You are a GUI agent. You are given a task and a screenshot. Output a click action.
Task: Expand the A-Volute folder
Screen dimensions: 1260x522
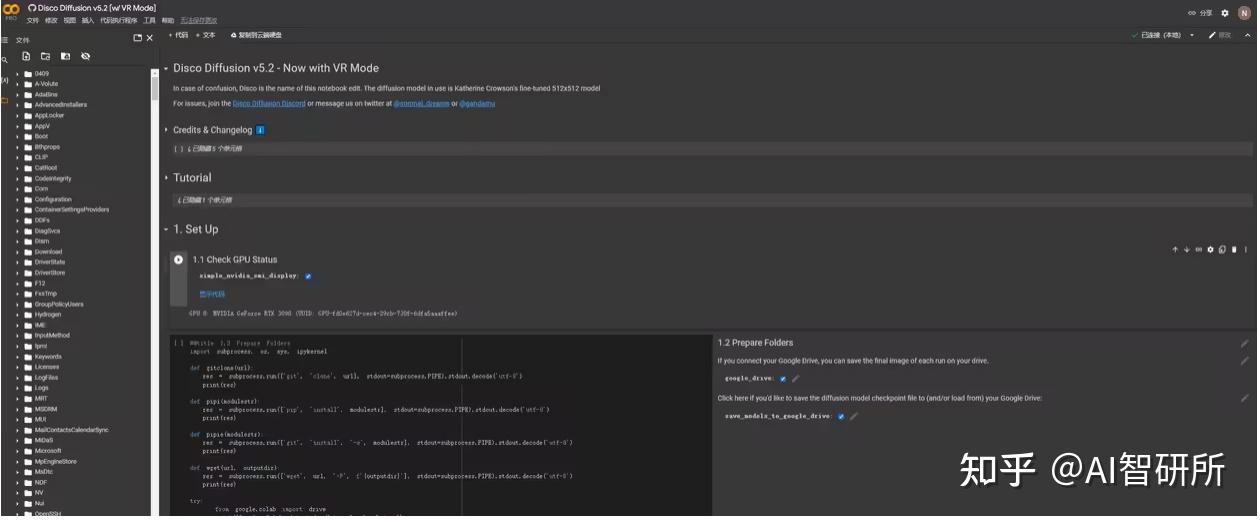point(17,84)
